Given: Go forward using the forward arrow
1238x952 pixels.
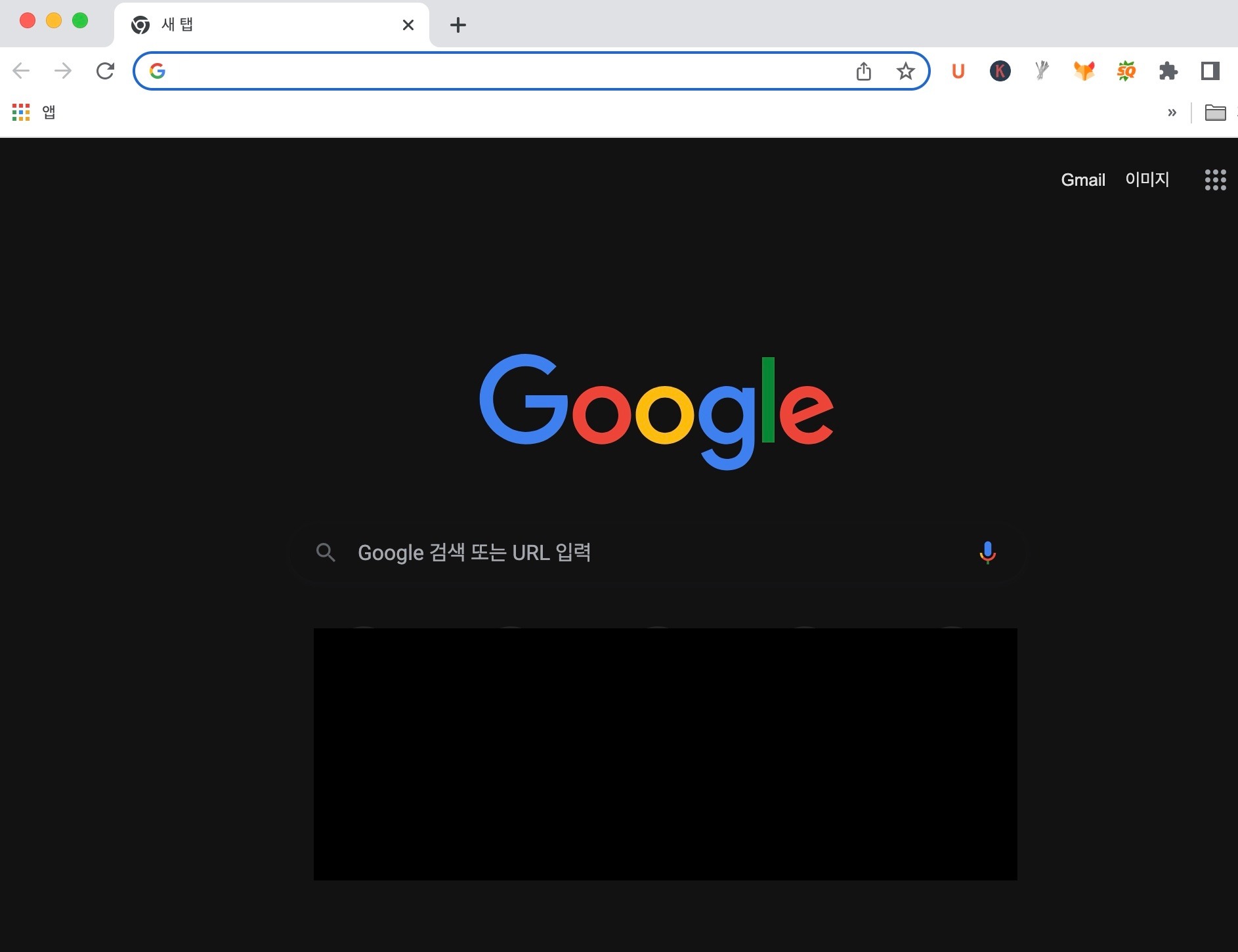Looking at the screenshot, I should click(x=63, y=70).
